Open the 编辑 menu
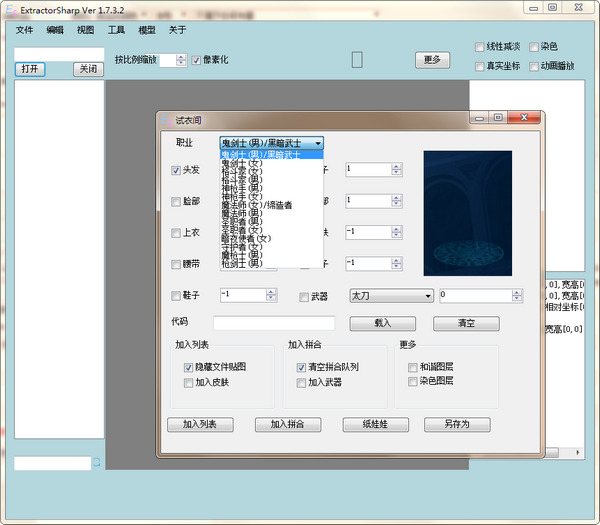Image resolution: width=600 pixels, height=525 pixels. click(55, 30)
